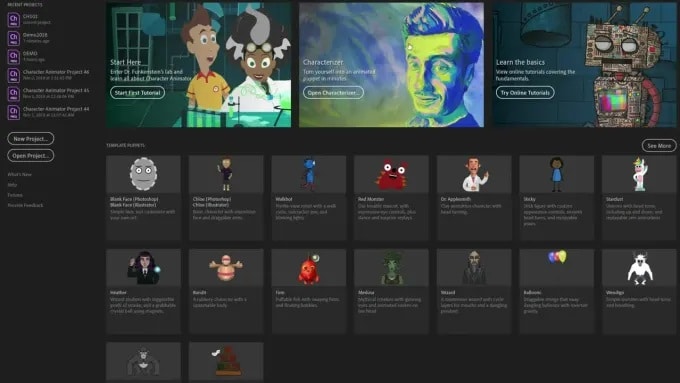Image resolution: width=680 pixels, height=383 pixels.
Task: Open Character Animator Project 44 title
Action: [56, 109]
